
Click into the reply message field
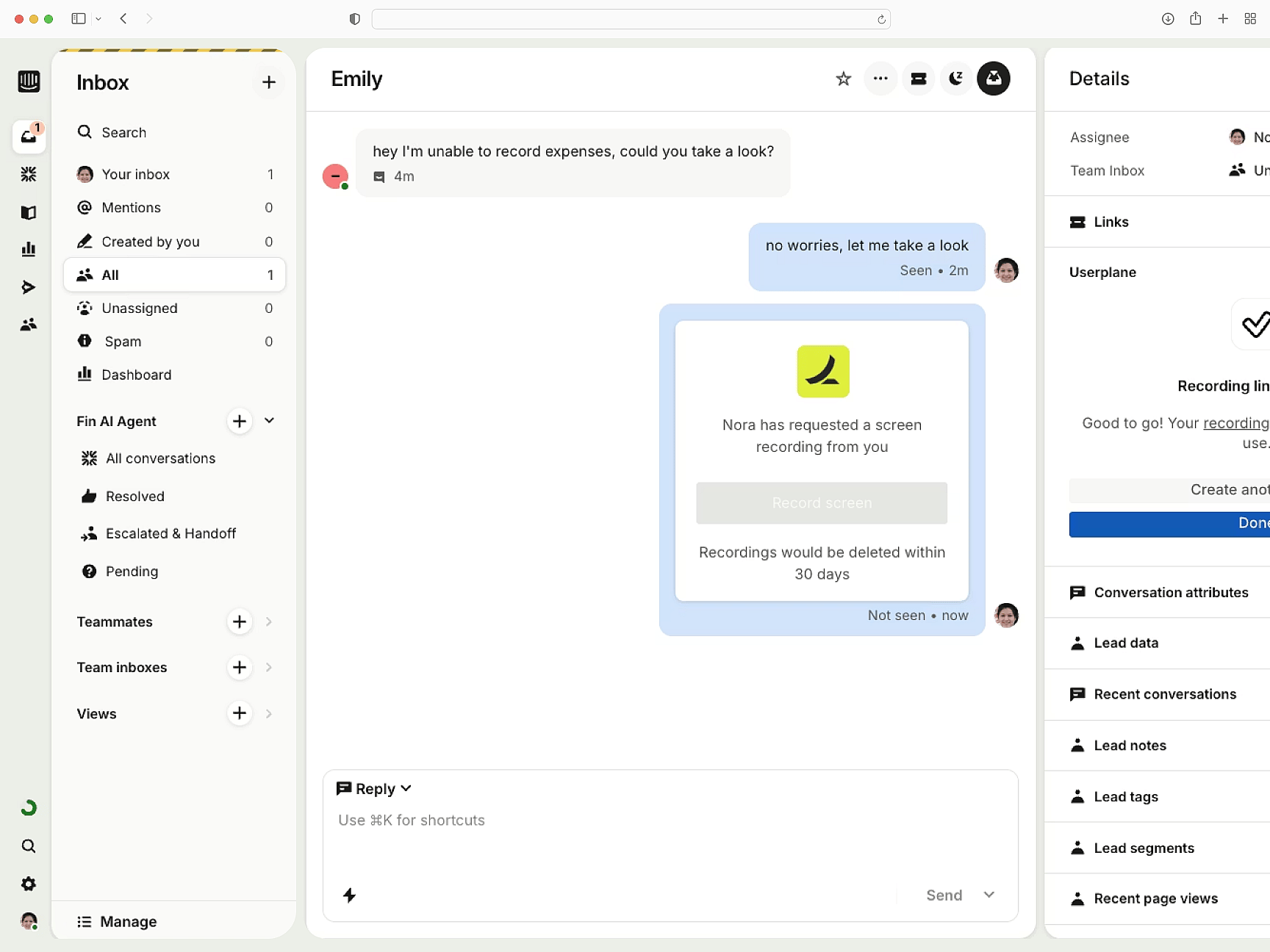669,837
